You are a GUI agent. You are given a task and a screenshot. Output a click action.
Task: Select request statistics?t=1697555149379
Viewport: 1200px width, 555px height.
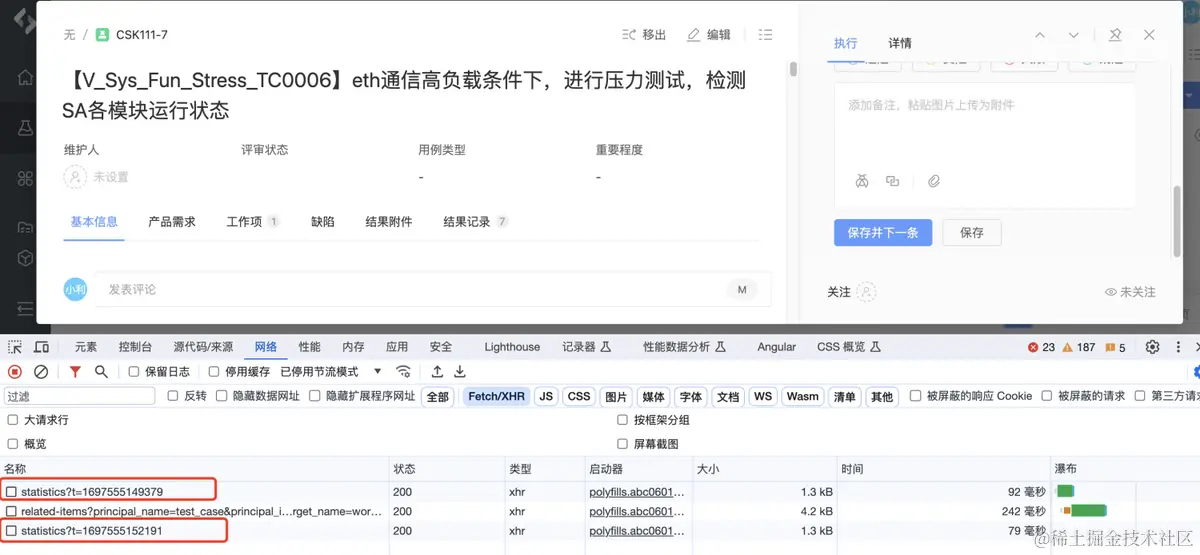(92, 492)
